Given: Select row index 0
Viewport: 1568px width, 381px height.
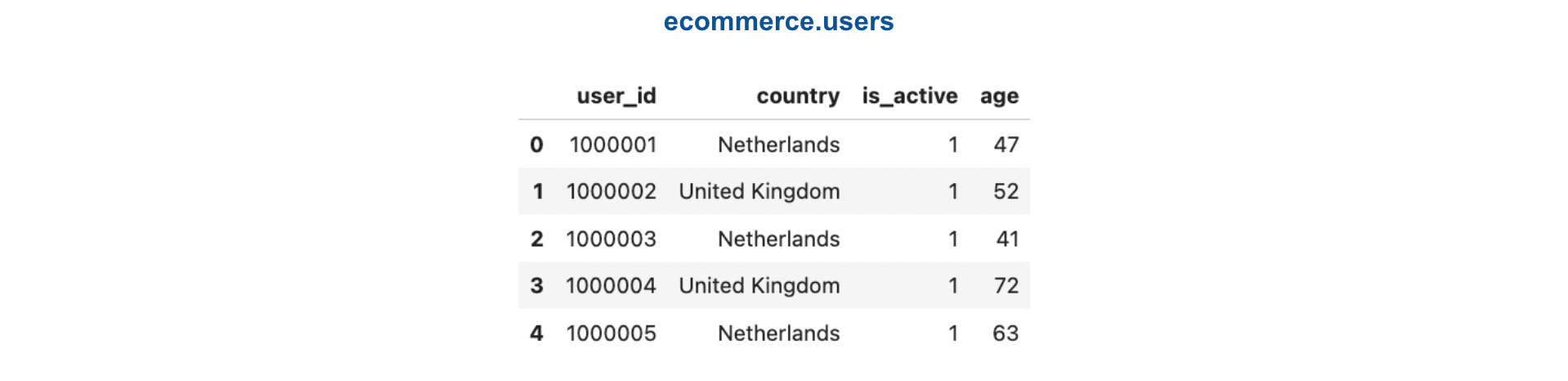Looking at the screenshot, I should (536, 145).
